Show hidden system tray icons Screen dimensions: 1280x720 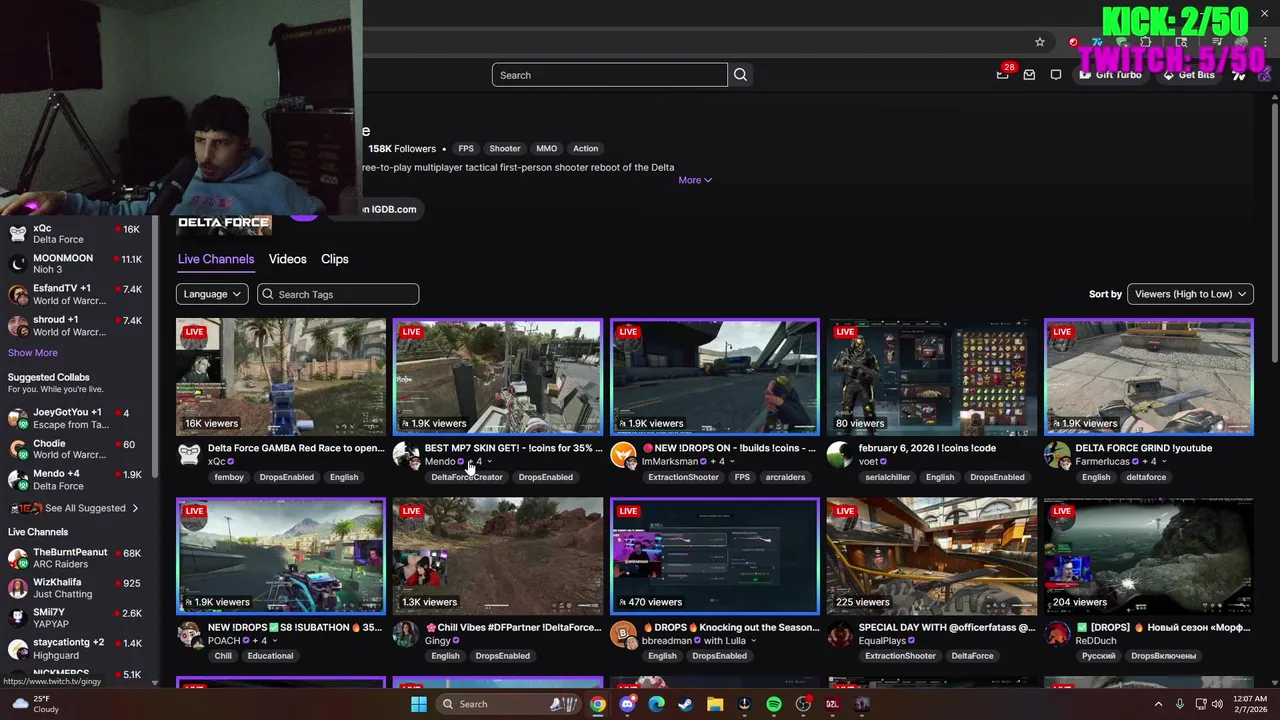point(1158,704)
